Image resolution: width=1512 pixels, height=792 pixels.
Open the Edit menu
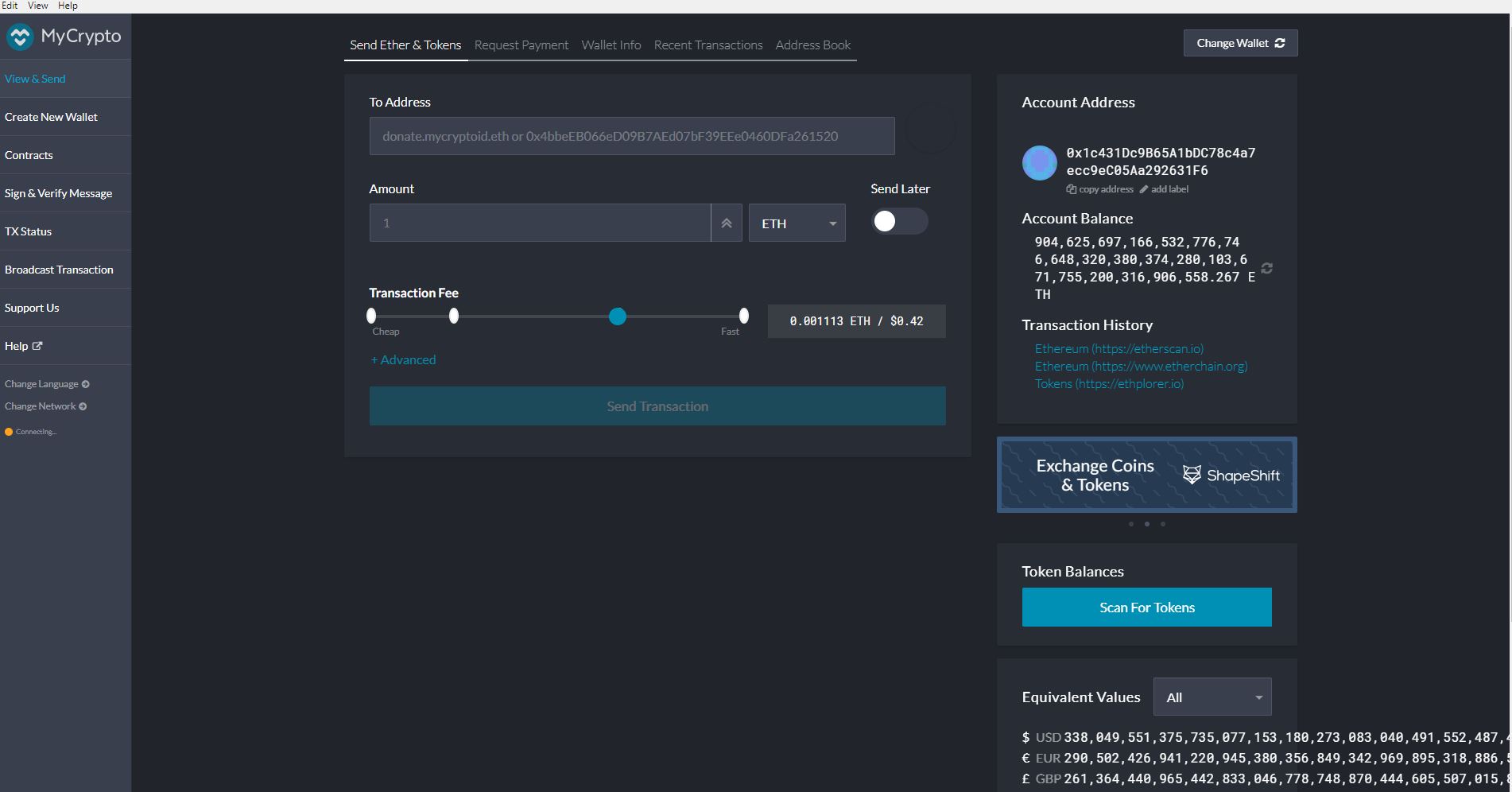click(x=10, y=6)
